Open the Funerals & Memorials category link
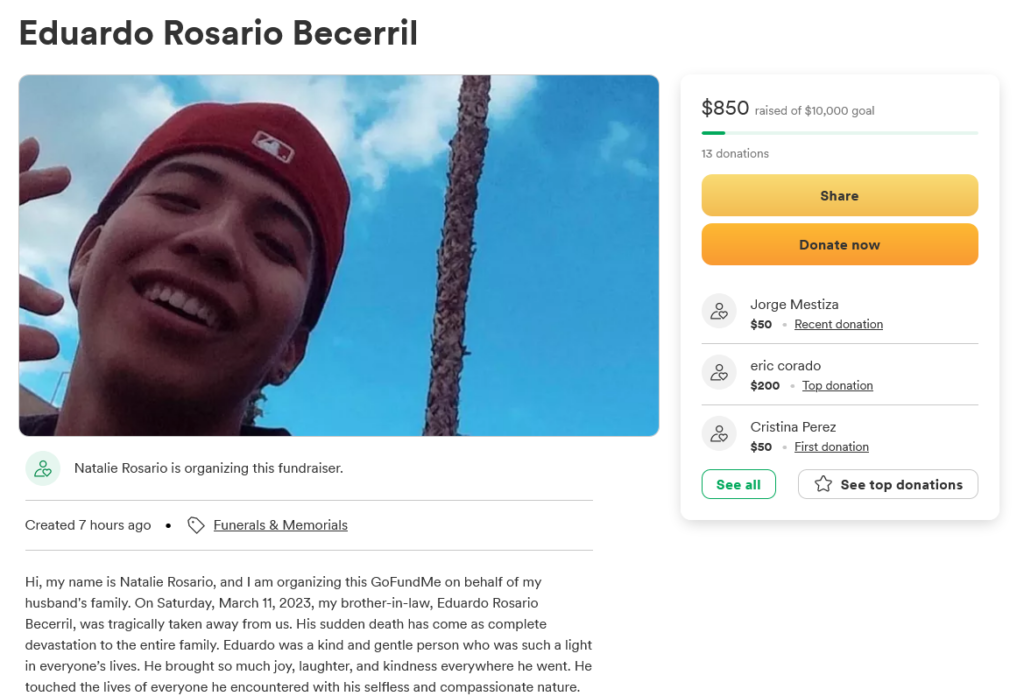The image size is (1024, 696). pos(280,525)
